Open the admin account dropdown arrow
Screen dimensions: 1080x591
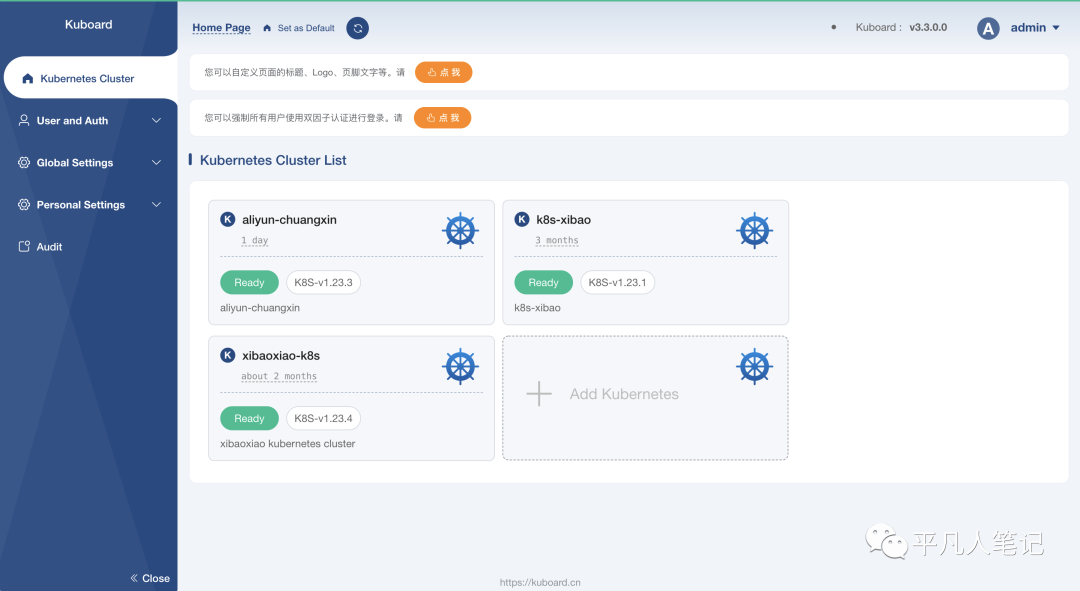pyautogui.click(x=1056, y=28)
